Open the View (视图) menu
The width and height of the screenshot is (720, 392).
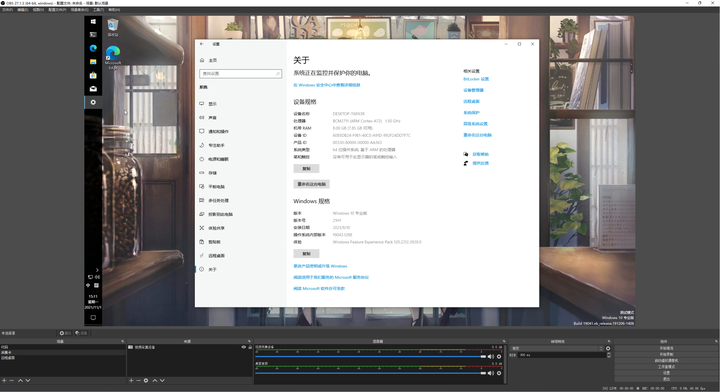point(38,10)
